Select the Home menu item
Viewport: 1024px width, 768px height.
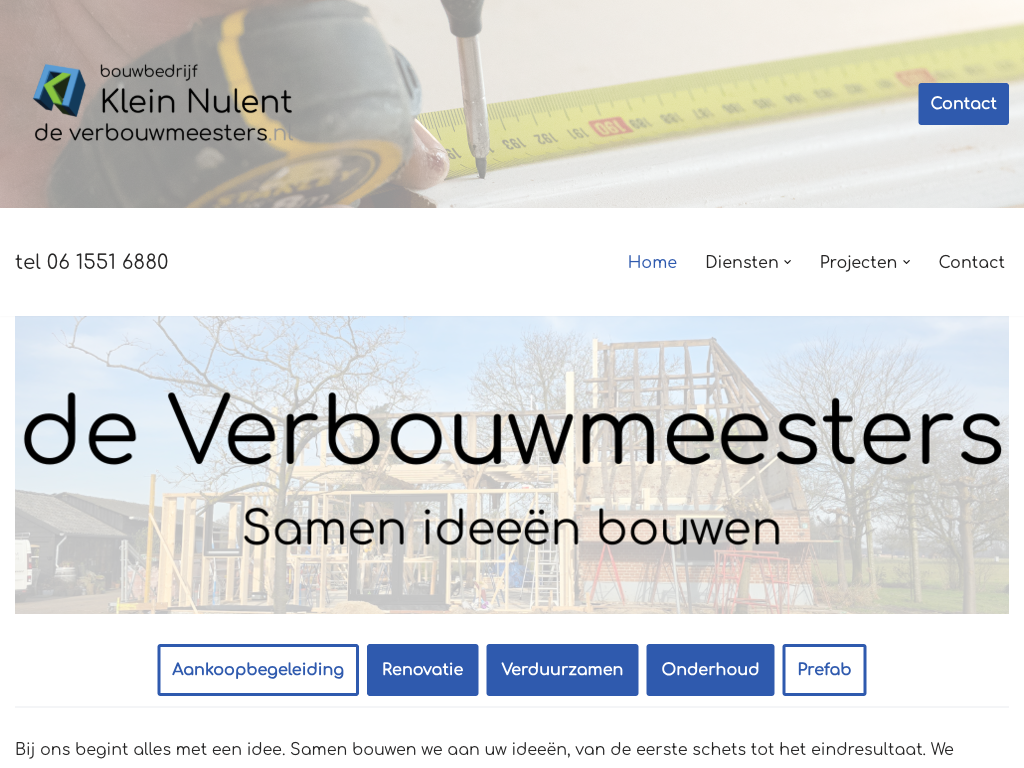[x=652, y=262]
